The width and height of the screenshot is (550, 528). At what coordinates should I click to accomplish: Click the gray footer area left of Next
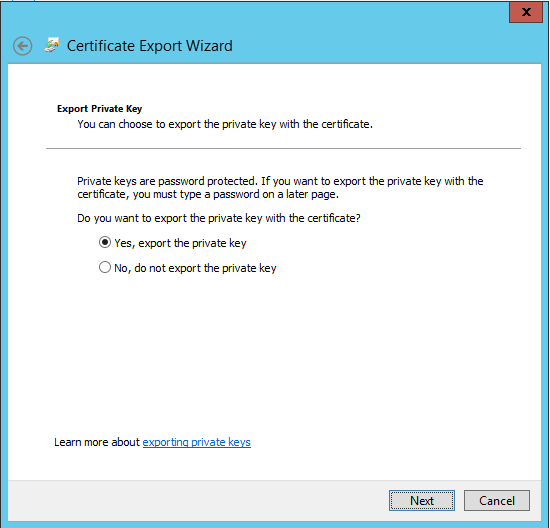196,500
